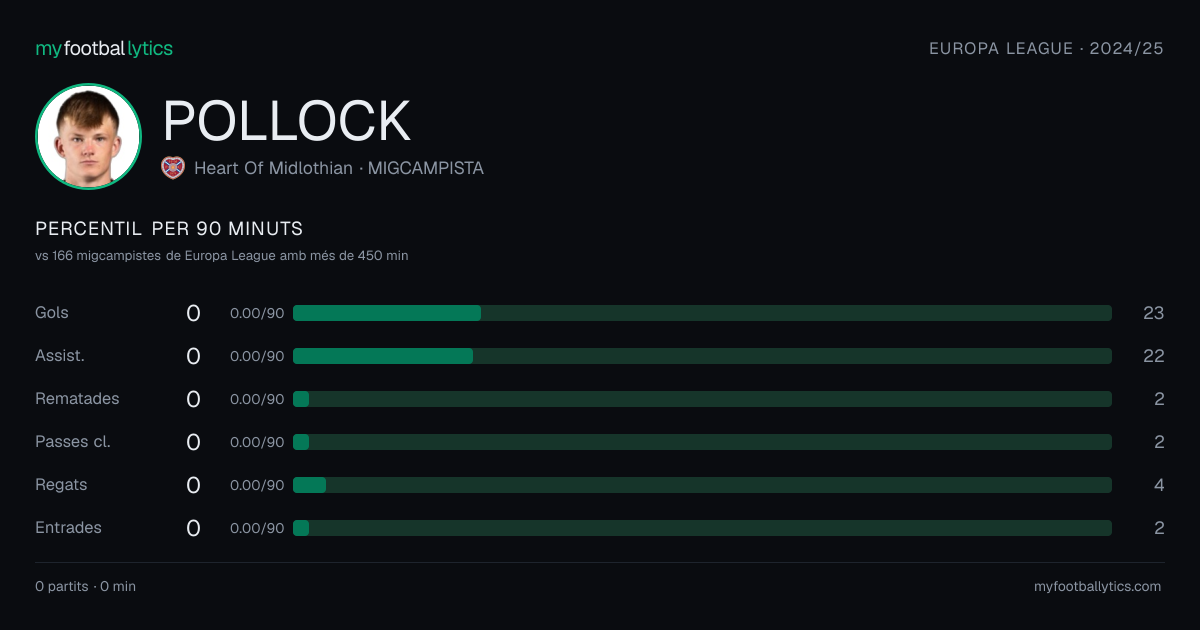Select the Regats stat label

pyautogui.click(x=61, y=485)
